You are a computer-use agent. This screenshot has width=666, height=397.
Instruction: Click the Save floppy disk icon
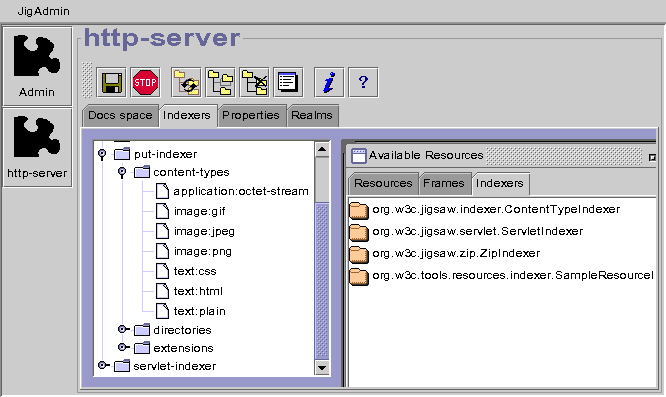click(111, 82)
